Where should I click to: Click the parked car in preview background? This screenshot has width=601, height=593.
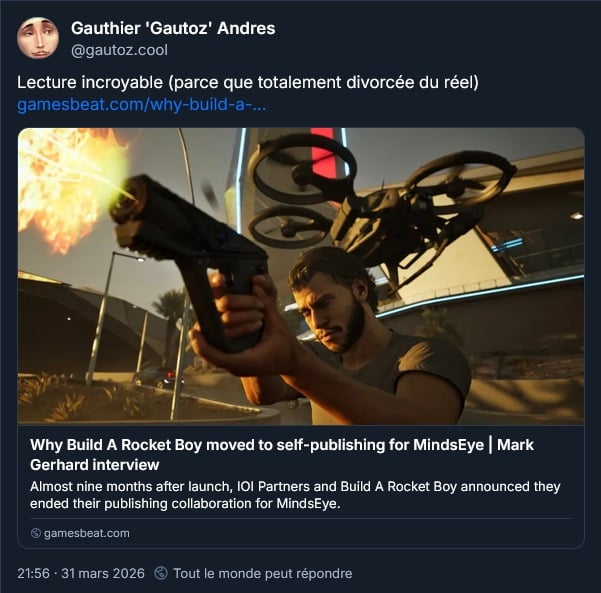click(x=157, y=377)
